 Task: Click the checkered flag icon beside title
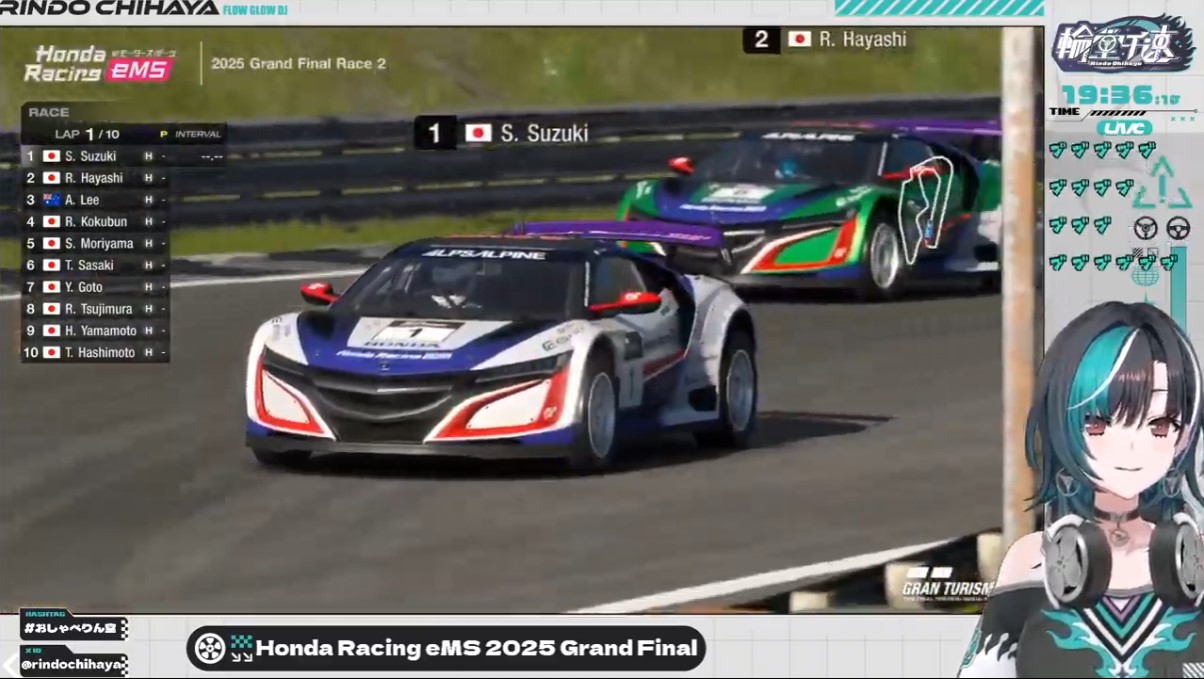[241, 648]
